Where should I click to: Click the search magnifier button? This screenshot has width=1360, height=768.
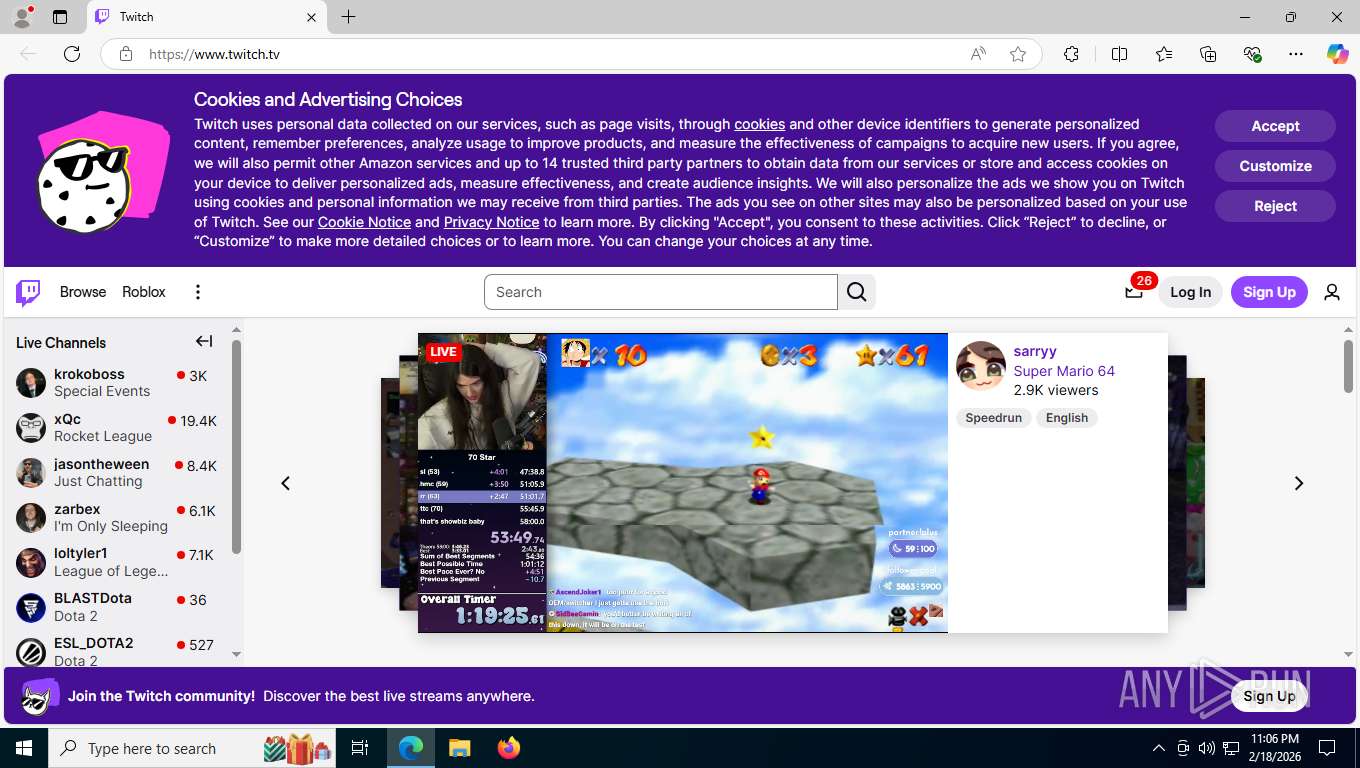(857, 292)
